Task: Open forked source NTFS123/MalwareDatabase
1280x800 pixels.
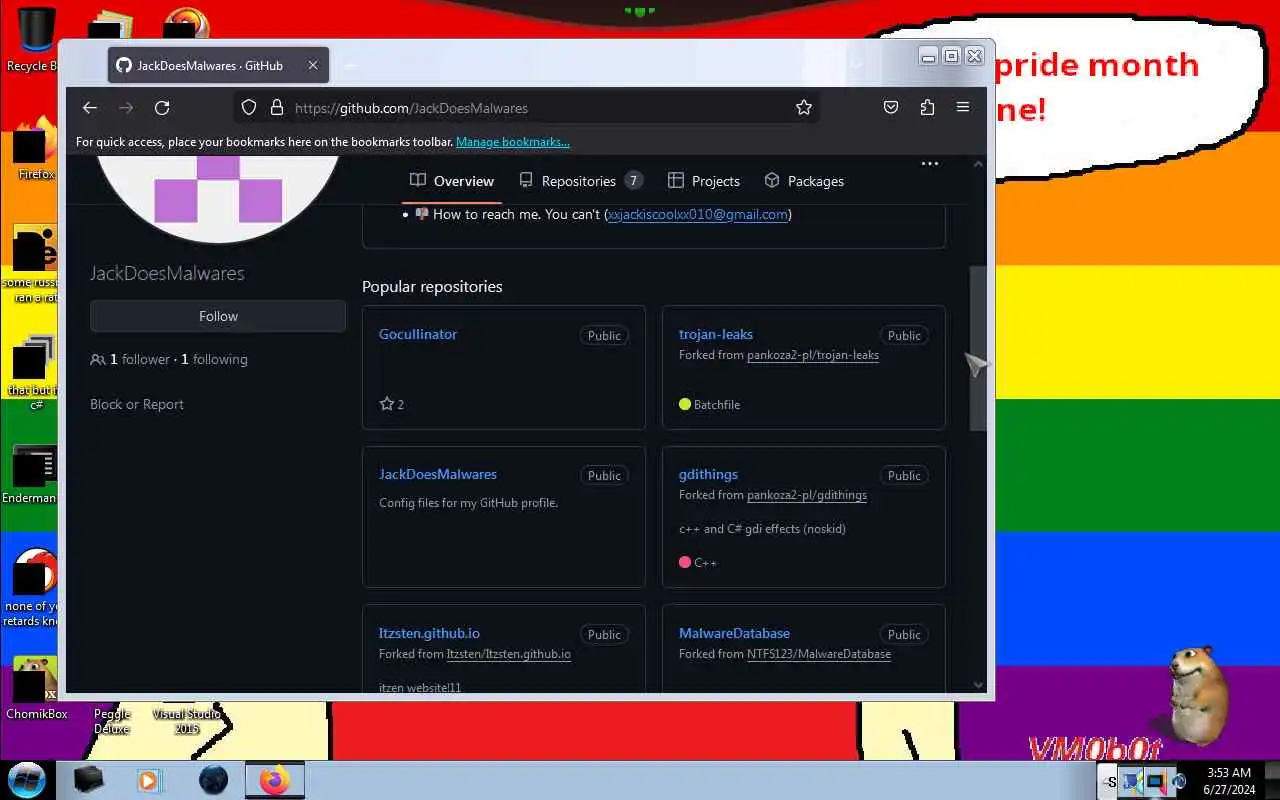Action: point(819,654)
